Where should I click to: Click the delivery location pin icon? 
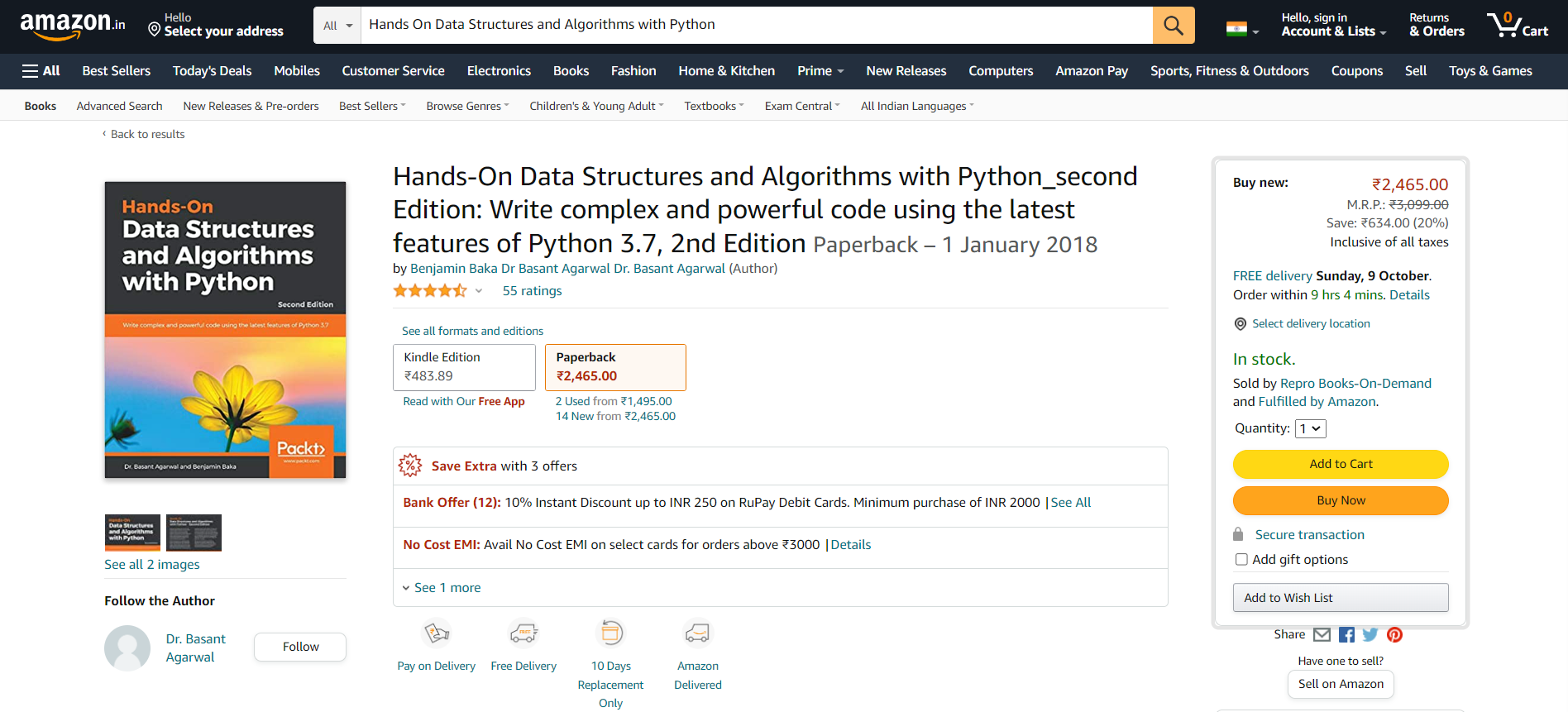coord(1241,324)
